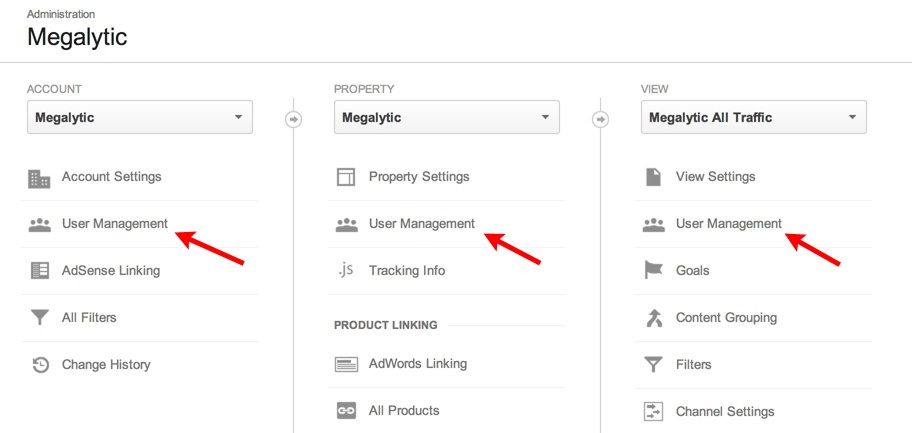Screen dimensions: 912x433
Task: Click the AdSense Linking icon
Action: pos(40,271)
